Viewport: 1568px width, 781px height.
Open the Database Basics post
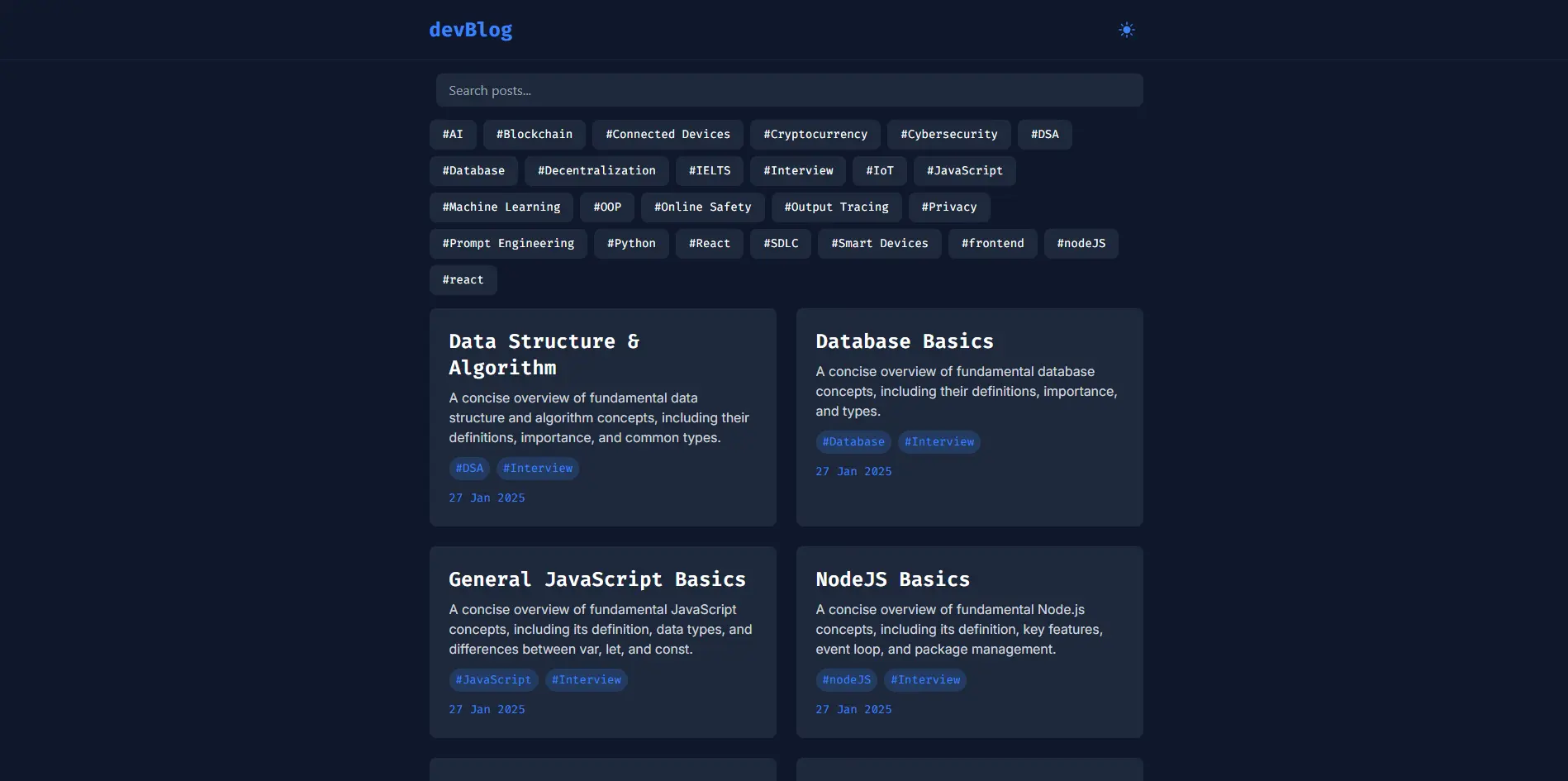(904, 341)
